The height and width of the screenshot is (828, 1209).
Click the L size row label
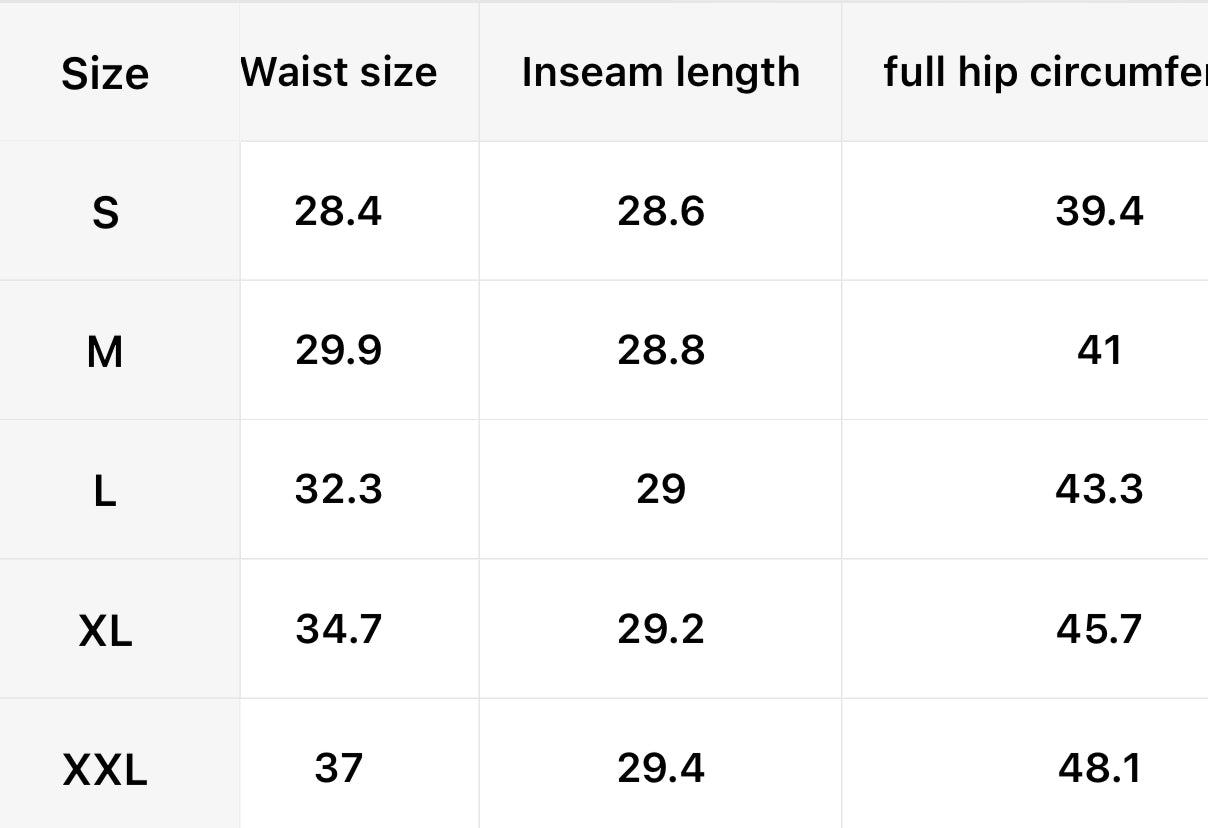tap(105, 490)
